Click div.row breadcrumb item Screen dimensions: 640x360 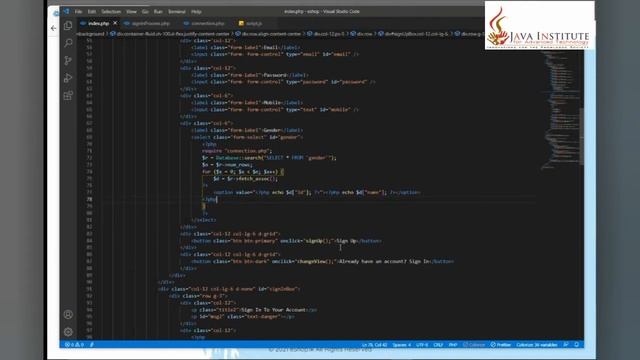361,34
